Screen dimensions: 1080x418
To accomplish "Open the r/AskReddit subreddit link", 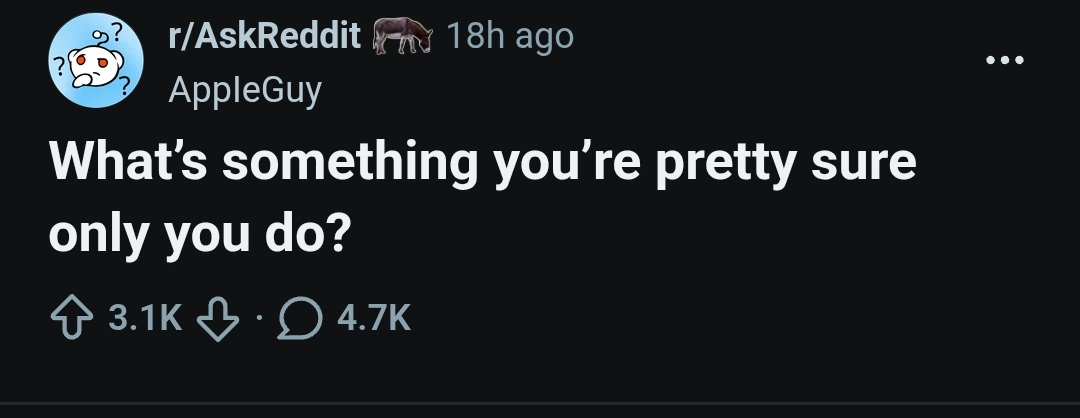I will (x=265, y=37).
